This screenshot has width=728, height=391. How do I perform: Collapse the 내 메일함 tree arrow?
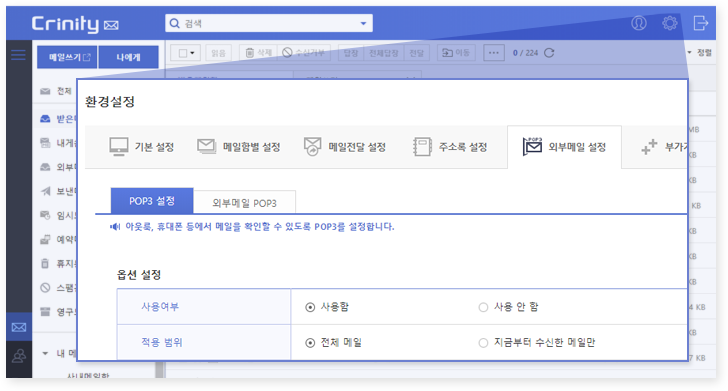pyautogui.click(x=45, y=353)
